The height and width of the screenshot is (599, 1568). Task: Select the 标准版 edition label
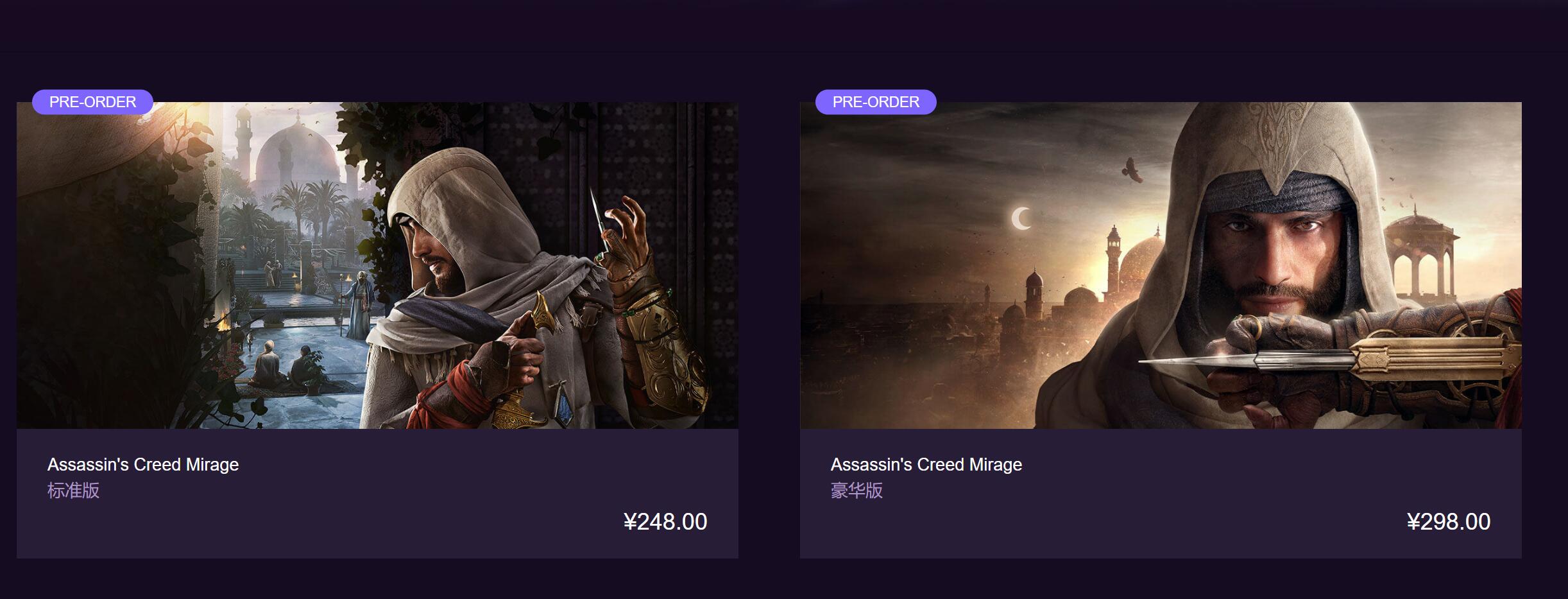click(x=73, y=490)
